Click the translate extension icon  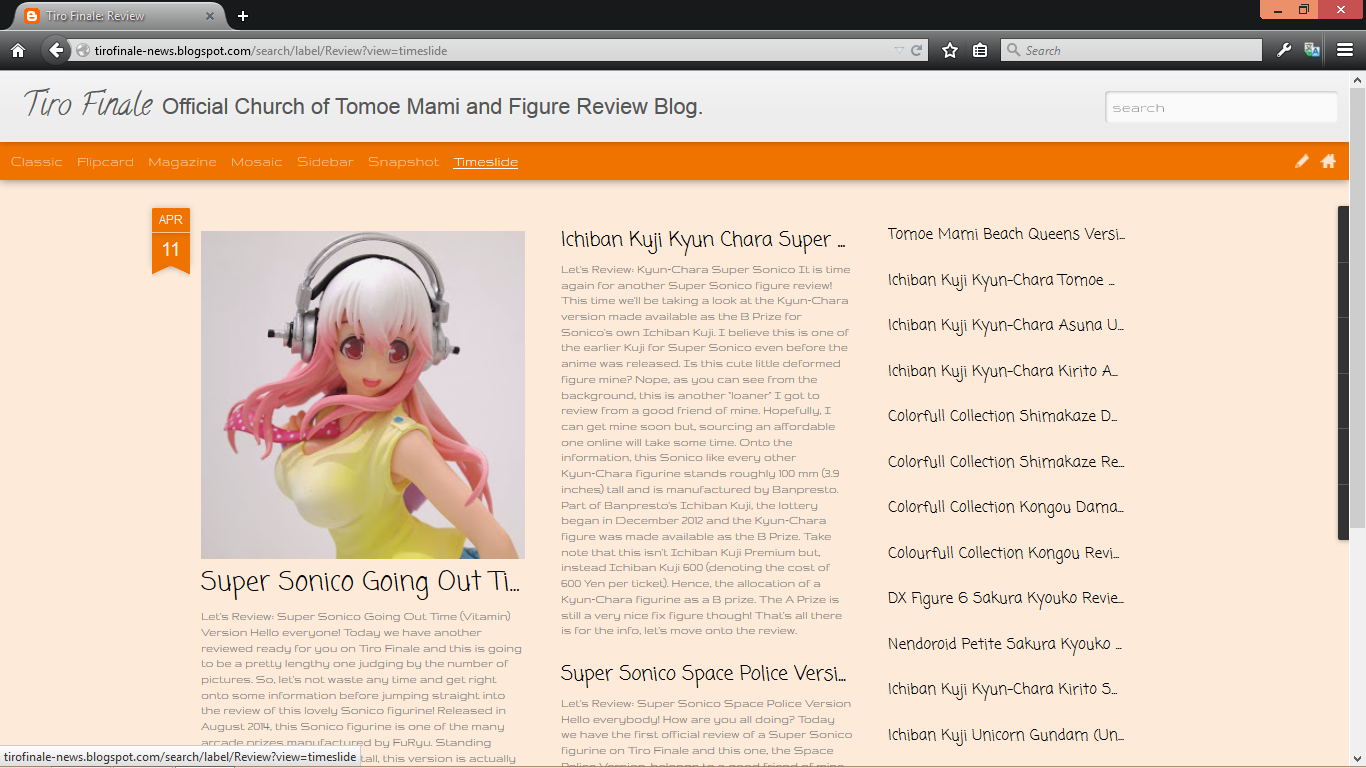(x=1313, y=50)
